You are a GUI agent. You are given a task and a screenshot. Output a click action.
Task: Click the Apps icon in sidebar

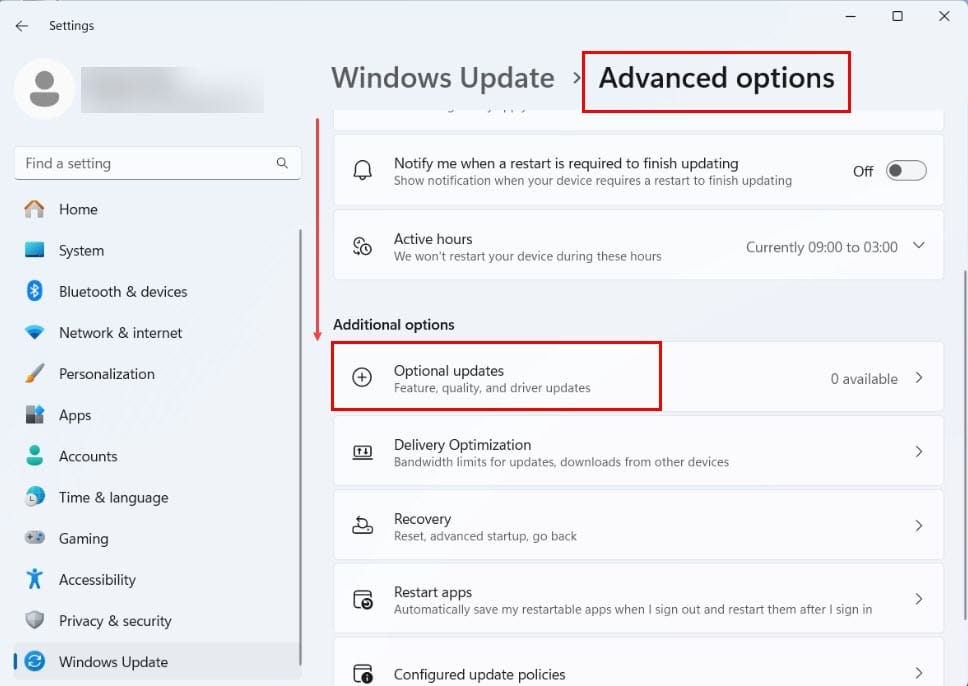click(35, 414)
